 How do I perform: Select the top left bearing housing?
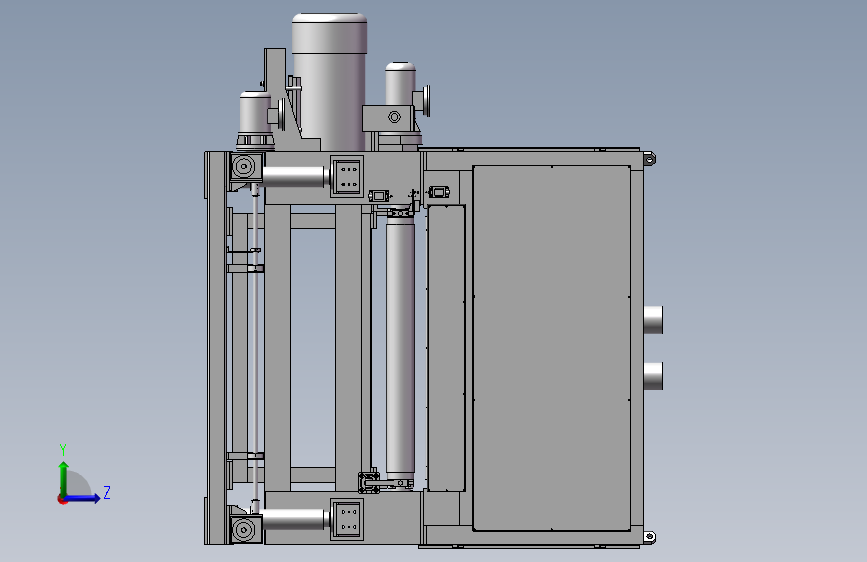coord(245,166)
